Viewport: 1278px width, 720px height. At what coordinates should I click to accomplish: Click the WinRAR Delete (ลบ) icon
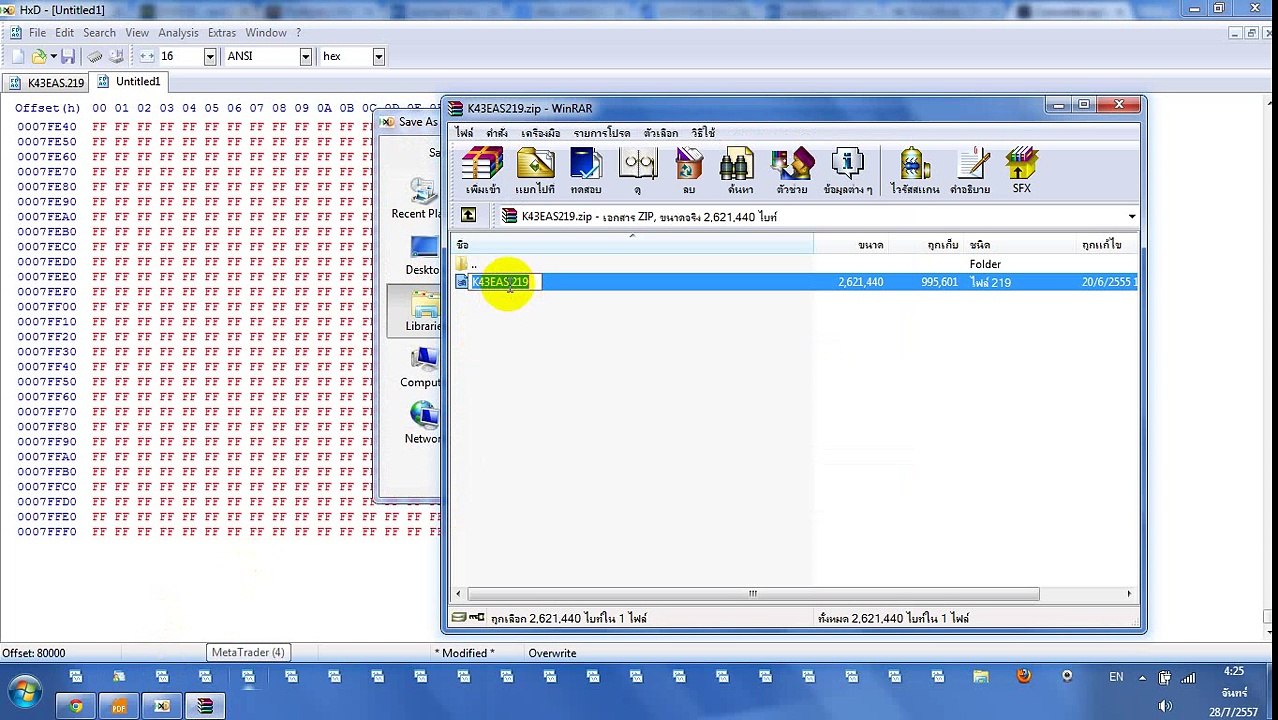point(689,171)
